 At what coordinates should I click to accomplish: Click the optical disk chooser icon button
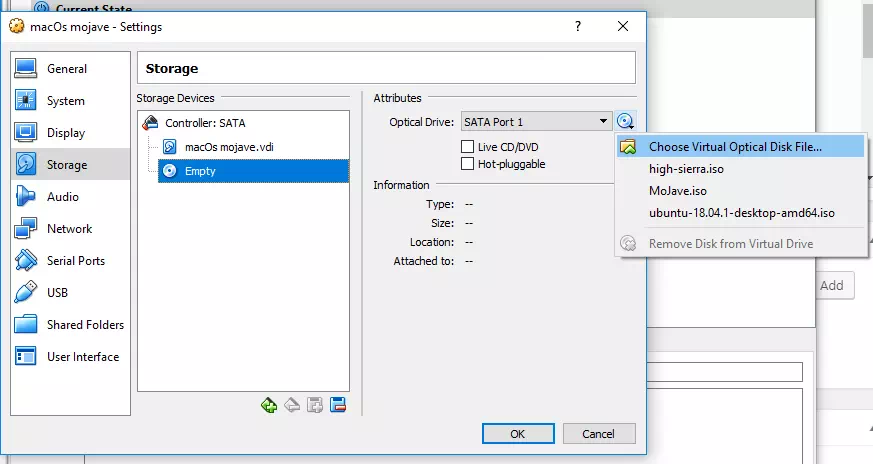(x=625, y=121)
